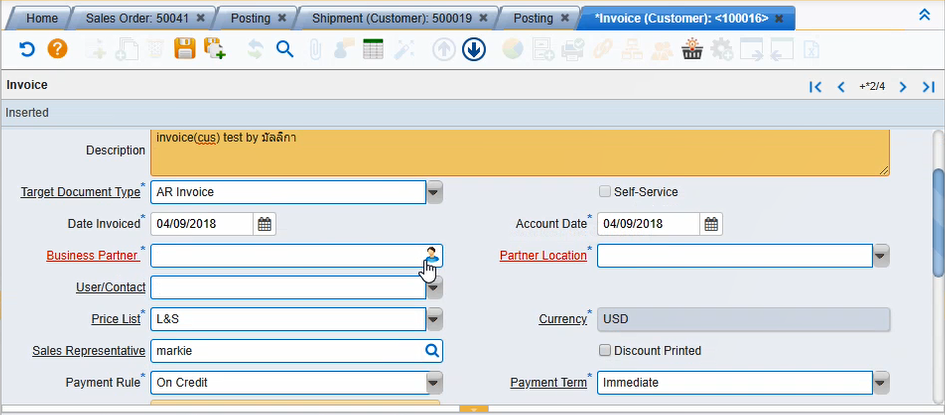The width and height of the screenshot is (945, 415).
Task: Toggle grid view using the table icon
Action: point(374,49)
